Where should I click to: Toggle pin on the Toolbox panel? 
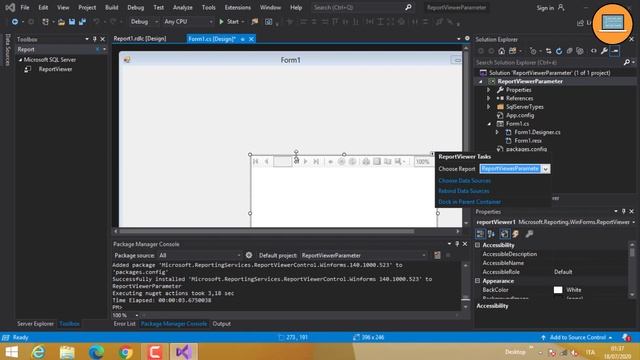click(95, 39)
